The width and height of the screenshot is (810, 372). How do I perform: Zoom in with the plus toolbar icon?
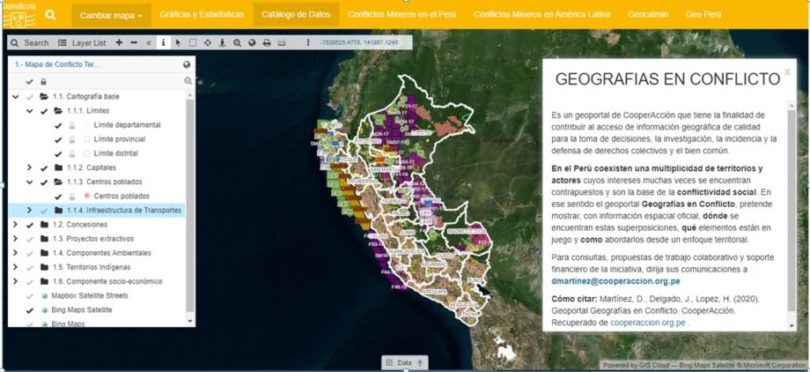coord(119,43)
